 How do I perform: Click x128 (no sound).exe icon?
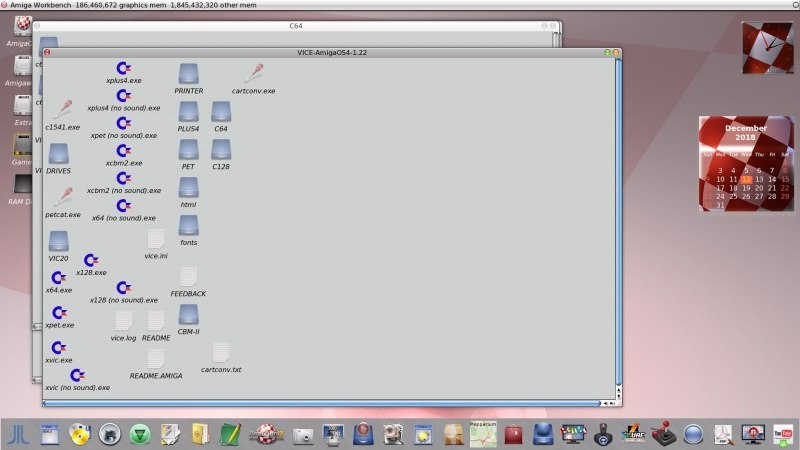pos(123,288)
